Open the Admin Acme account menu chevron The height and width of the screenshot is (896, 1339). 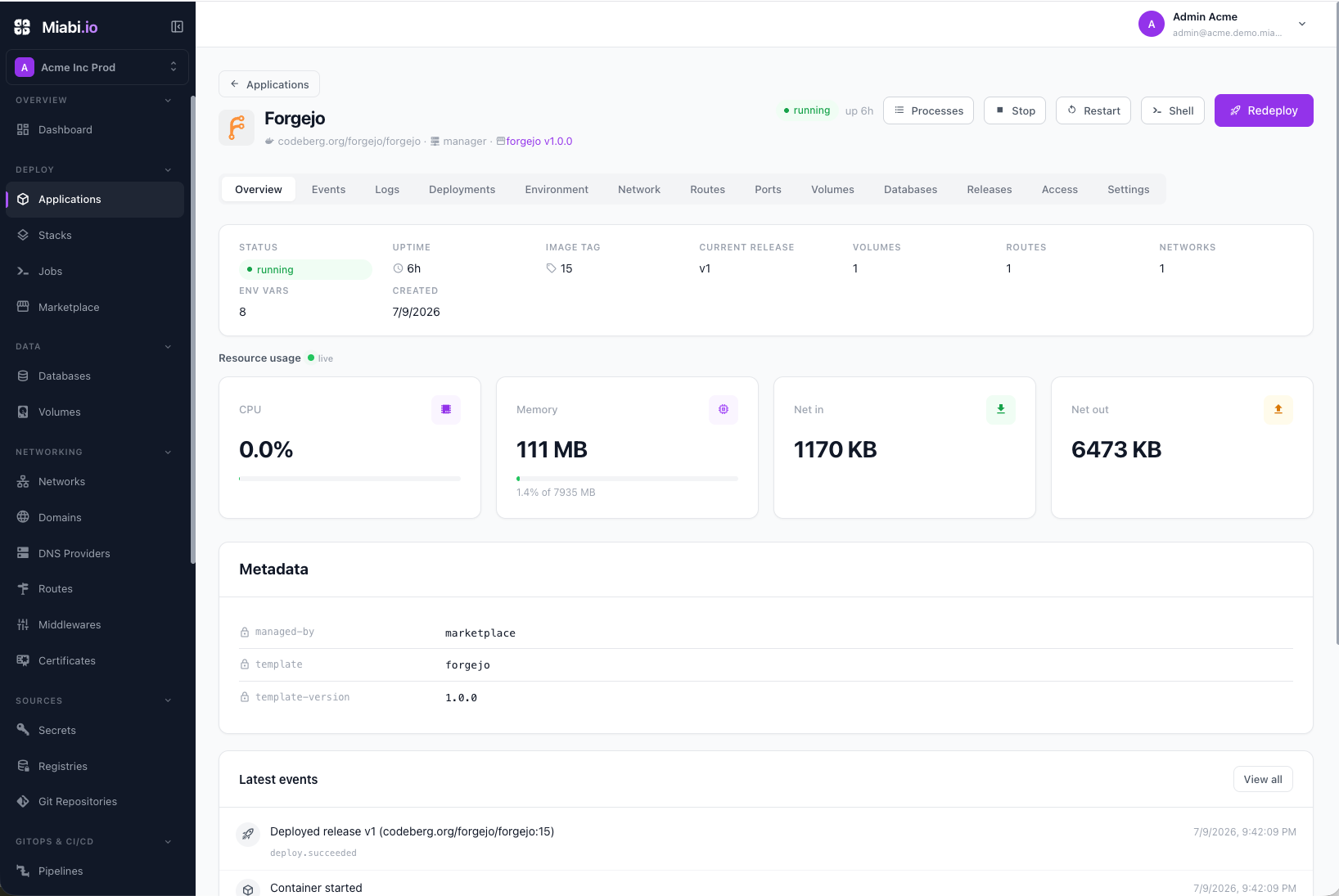coord(1302,24)
